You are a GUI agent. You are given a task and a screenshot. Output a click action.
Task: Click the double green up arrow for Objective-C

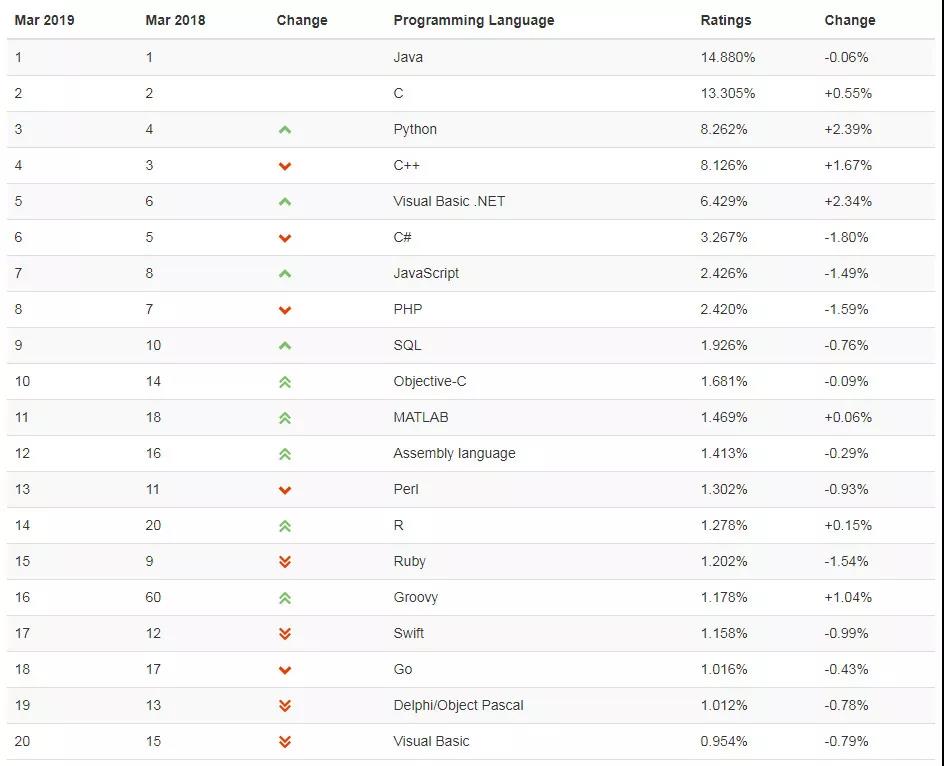point(285,382)
